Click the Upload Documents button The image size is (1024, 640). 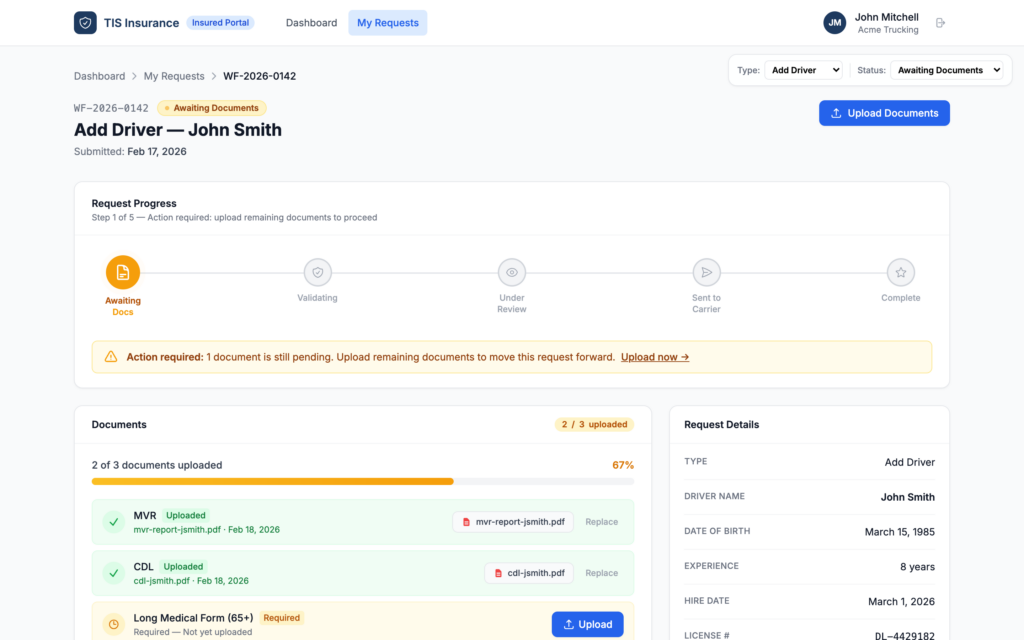coord(884,113)
